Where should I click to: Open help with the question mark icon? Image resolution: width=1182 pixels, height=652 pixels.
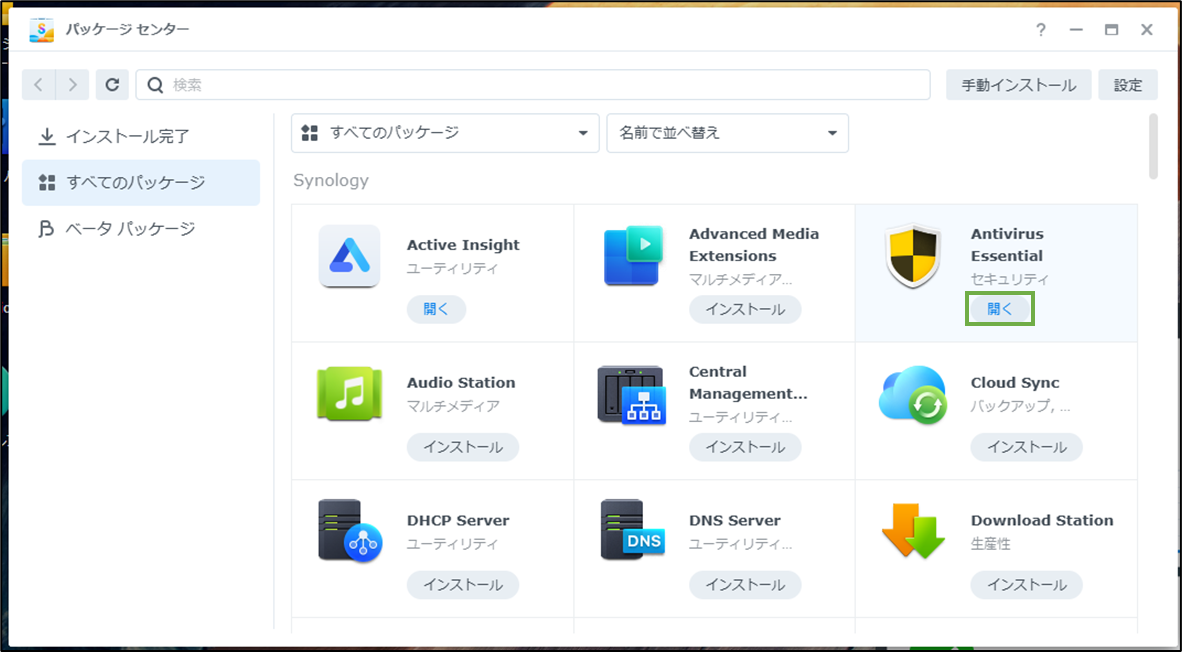[x=1041, y=30]
